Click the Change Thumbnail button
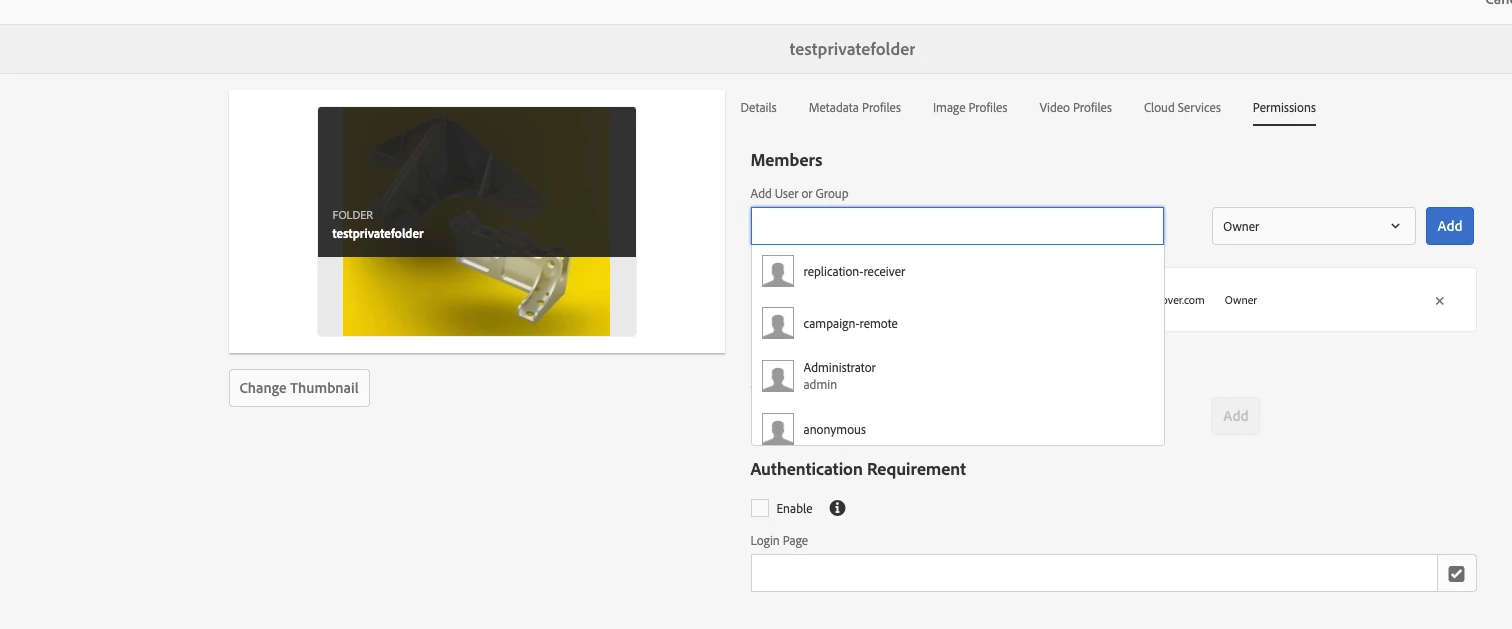 [299, 388]
